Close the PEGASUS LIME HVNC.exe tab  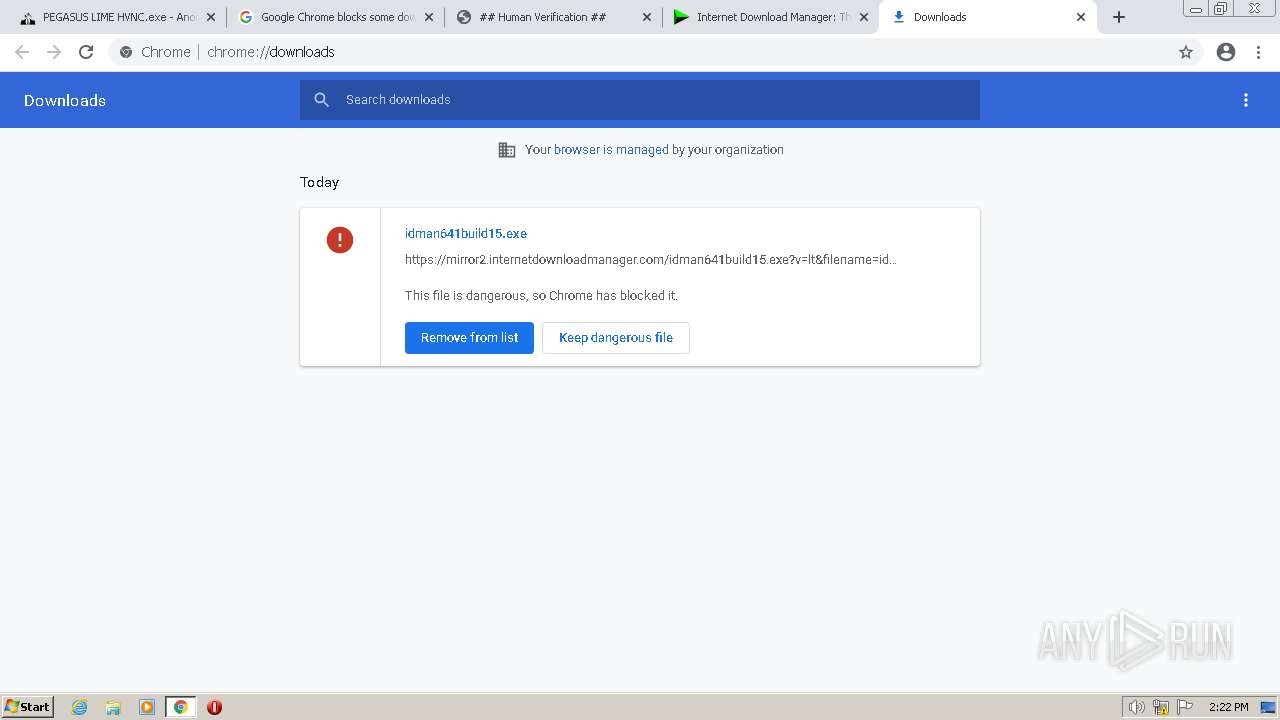210,17
